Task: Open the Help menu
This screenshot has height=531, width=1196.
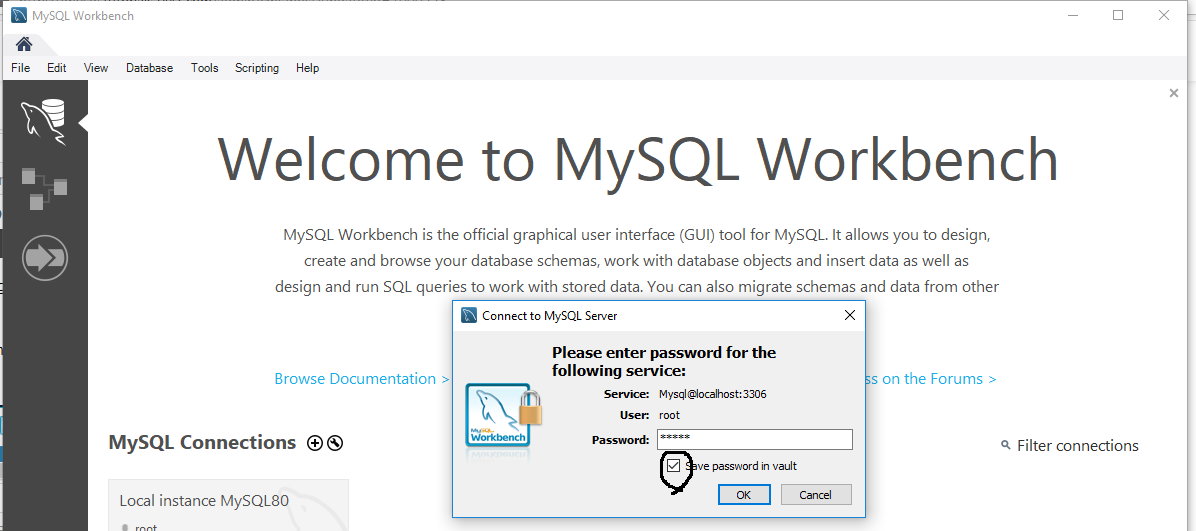Action: click(307, 68)
